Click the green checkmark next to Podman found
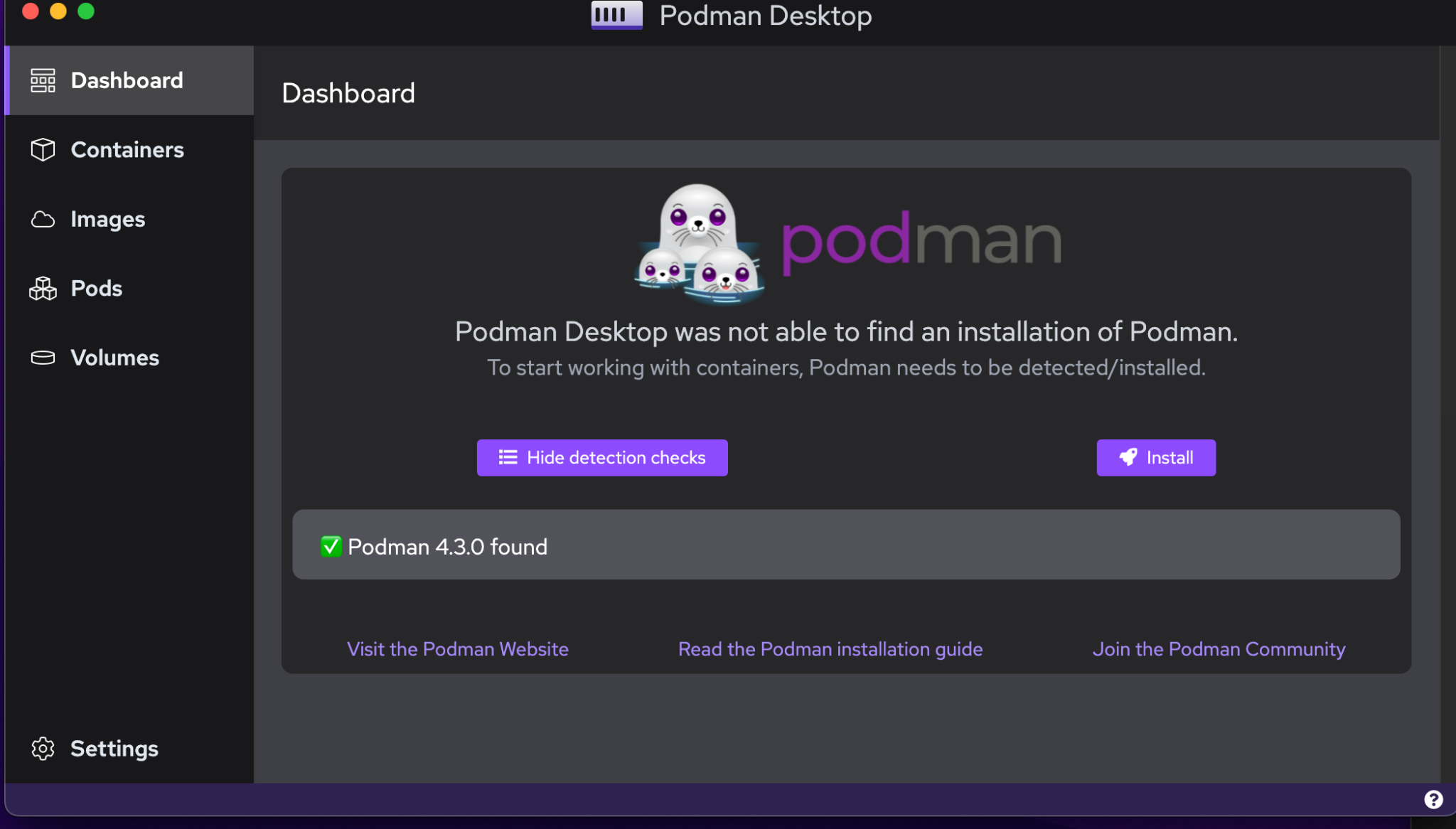This screenshot has width=1456, height=829. (x=331, y=546)
